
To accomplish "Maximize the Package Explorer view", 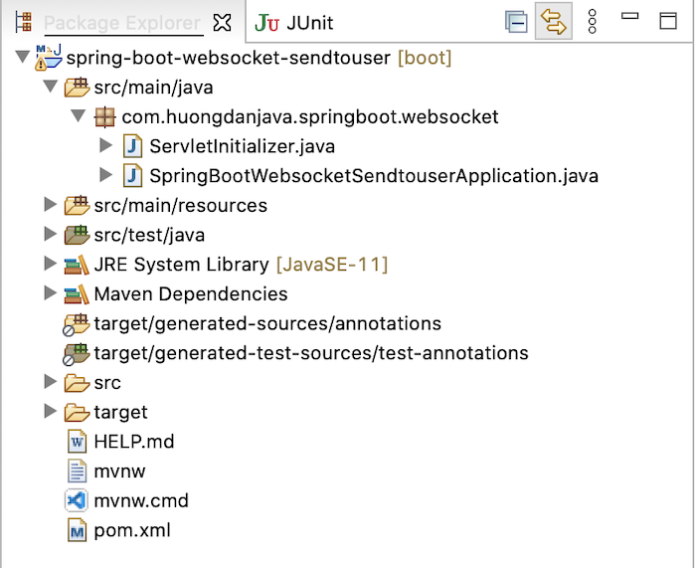I will click(667, 21).
